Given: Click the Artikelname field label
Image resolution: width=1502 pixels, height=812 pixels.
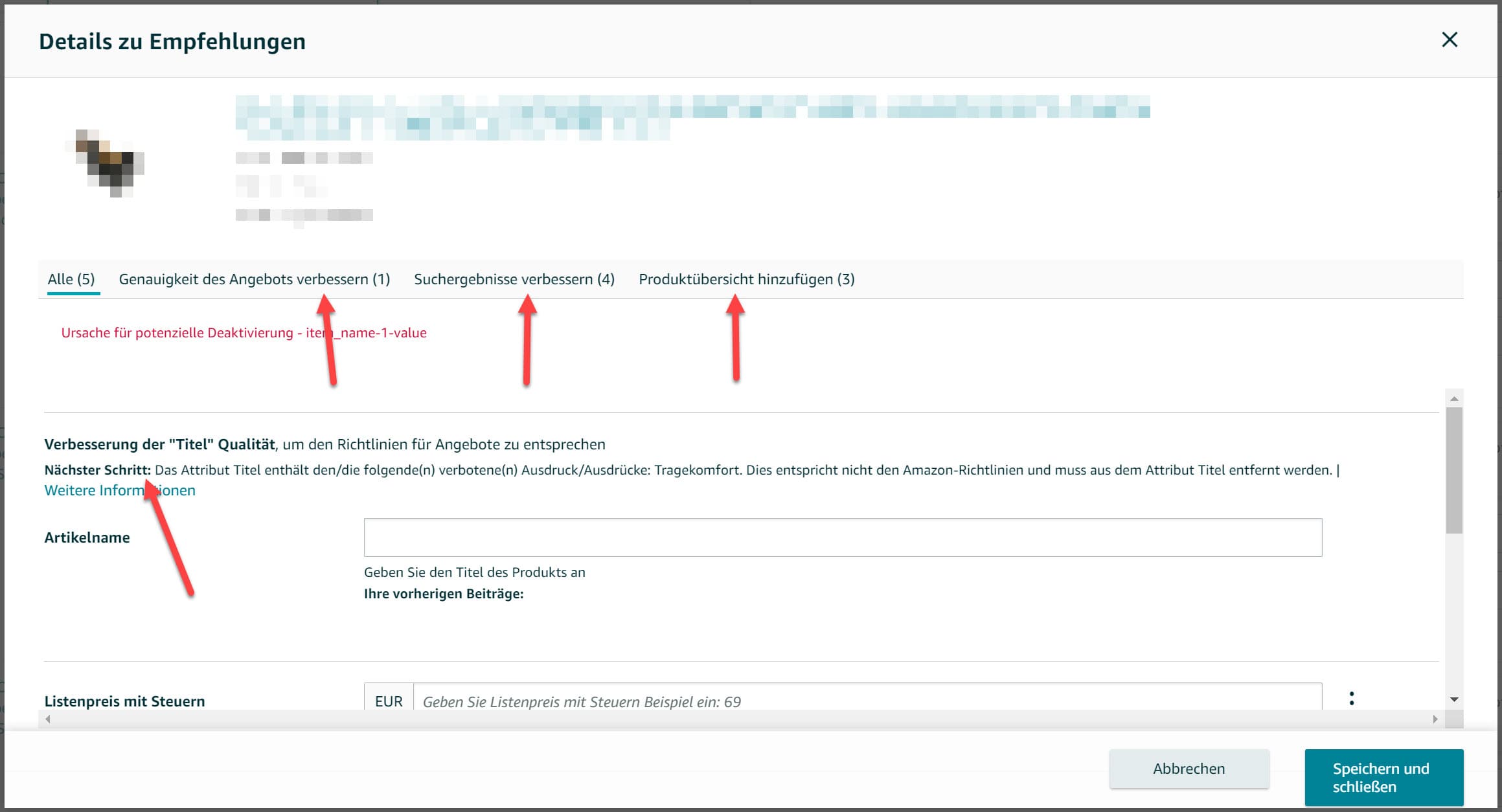Looking at the screenshot, I should click(x=87, y=537).
